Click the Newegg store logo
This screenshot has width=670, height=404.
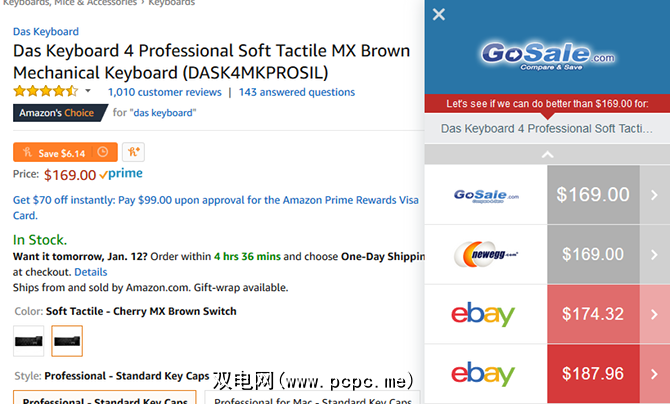pyautogui.click(x=486, y=254)
